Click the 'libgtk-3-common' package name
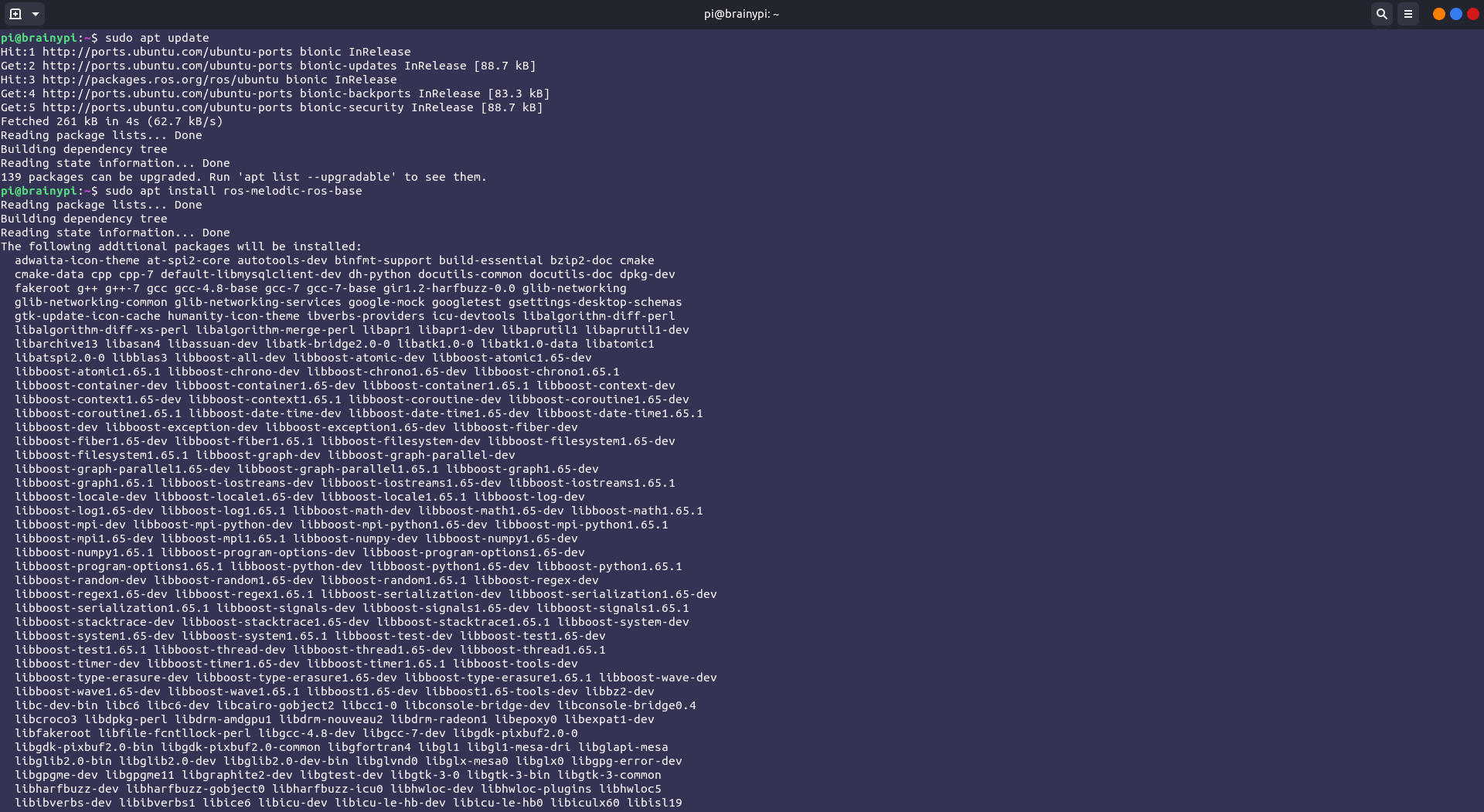Screen dimensions: 1484x812 pos(609,775)
